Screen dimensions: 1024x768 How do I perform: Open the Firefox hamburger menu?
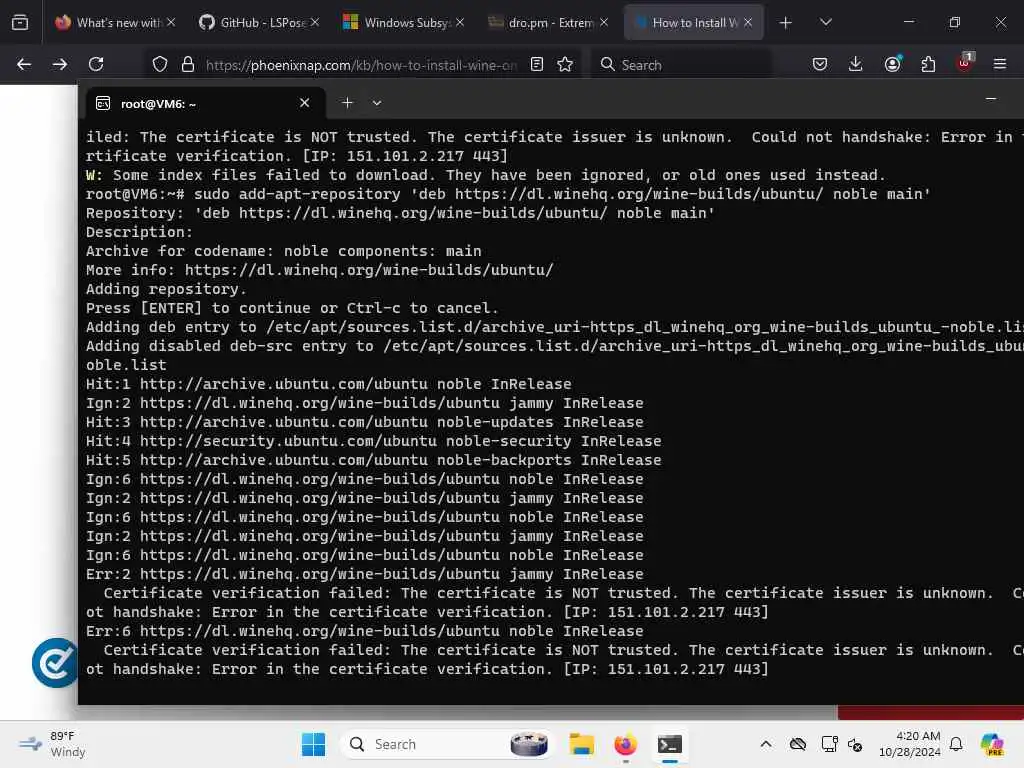pos(1000,64)
